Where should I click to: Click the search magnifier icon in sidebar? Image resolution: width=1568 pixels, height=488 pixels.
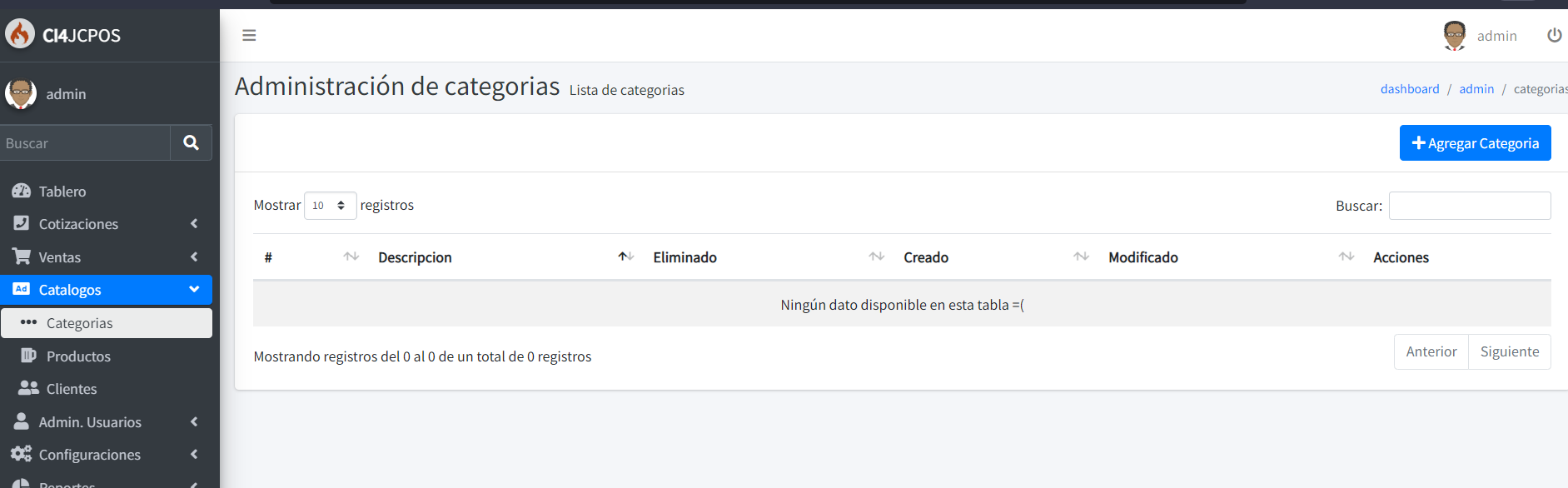[191, 142]
